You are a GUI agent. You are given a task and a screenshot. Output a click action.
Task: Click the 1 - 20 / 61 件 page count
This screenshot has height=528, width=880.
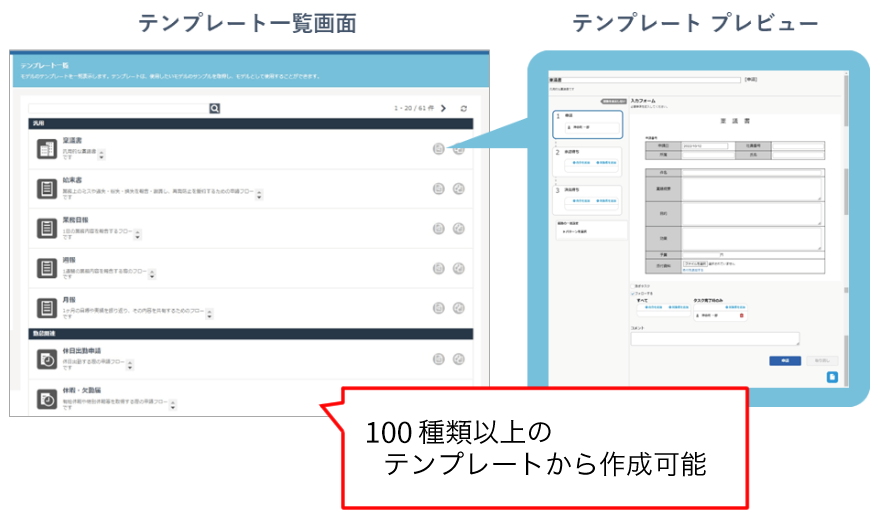click(x=414, y=108)
